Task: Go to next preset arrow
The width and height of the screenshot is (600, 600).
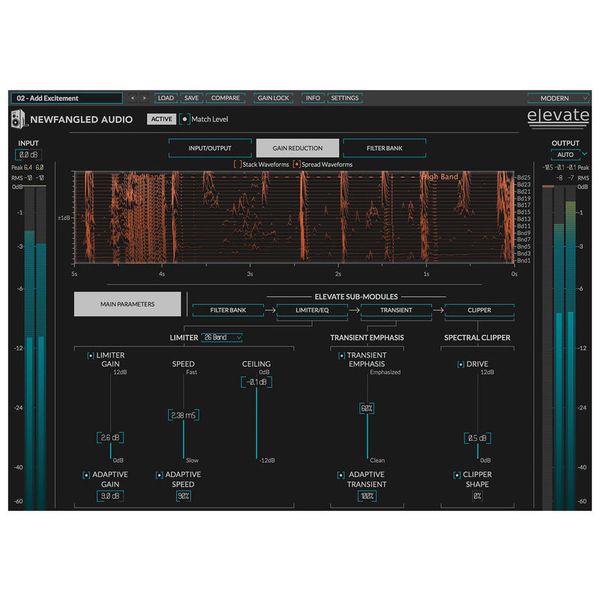Action: (x=144, y=98)
